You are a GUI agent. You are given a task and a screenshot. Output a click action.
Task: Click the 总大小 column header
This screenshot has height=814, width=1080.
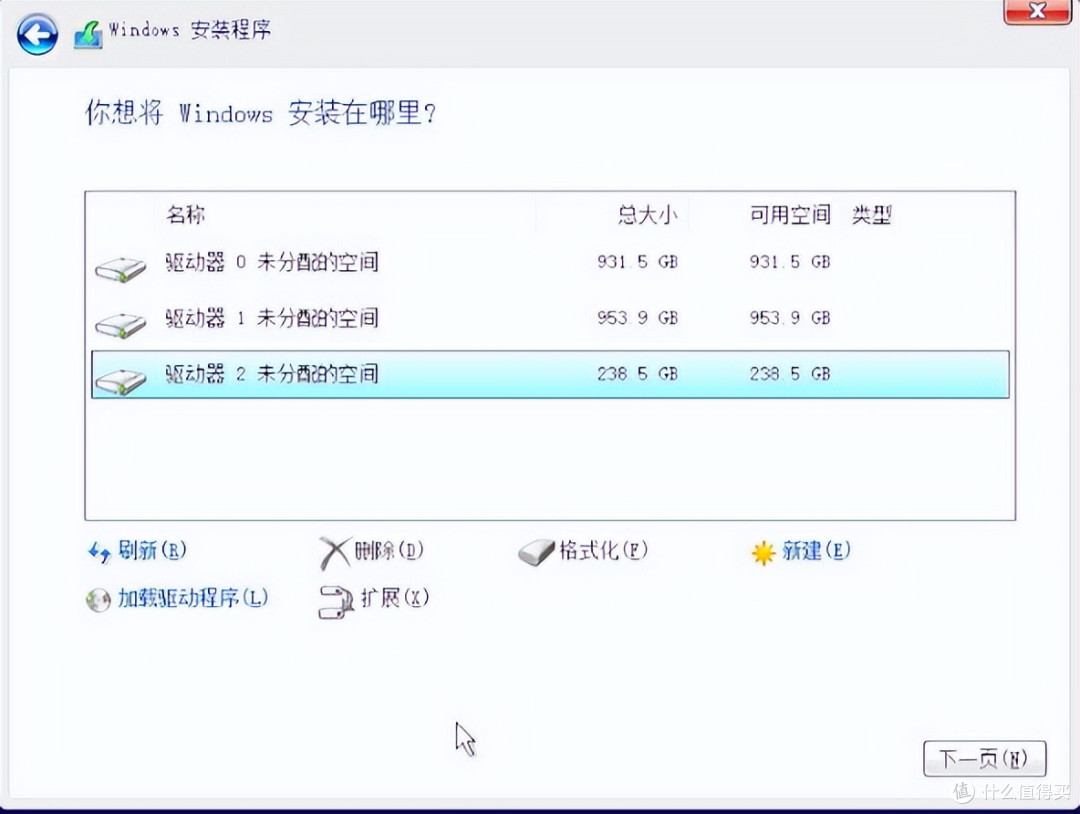[x=647, y=215]
